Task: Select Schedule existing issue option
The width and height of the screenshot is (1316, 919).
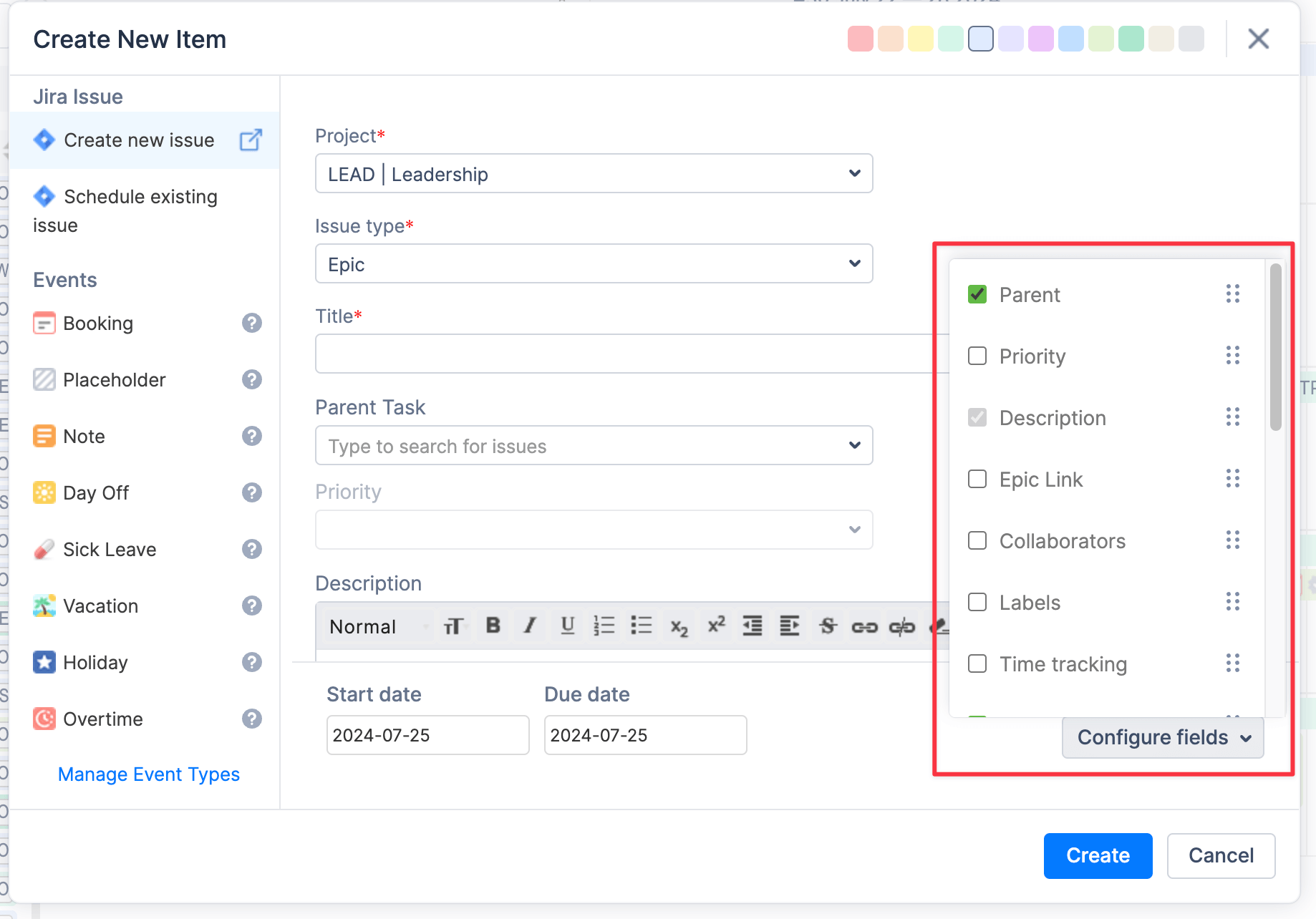Action: (140, 197)
